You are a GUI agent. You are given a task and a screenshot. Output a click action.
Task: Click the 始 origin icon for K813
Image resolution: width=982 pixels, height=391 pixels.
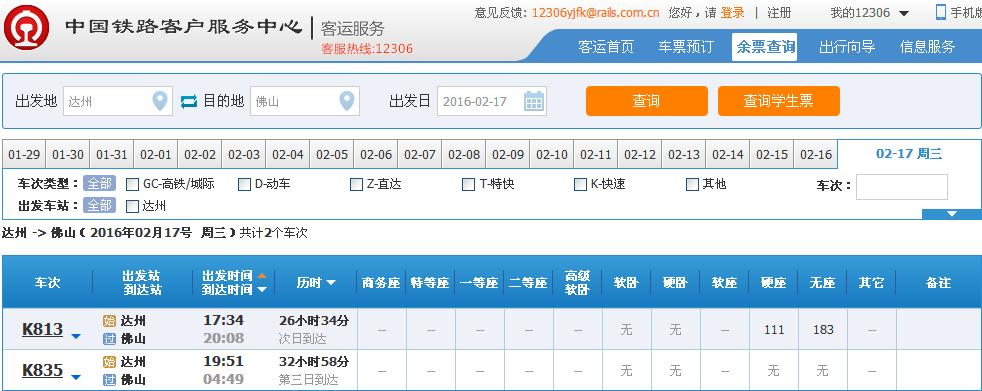[x=110, y=321]
